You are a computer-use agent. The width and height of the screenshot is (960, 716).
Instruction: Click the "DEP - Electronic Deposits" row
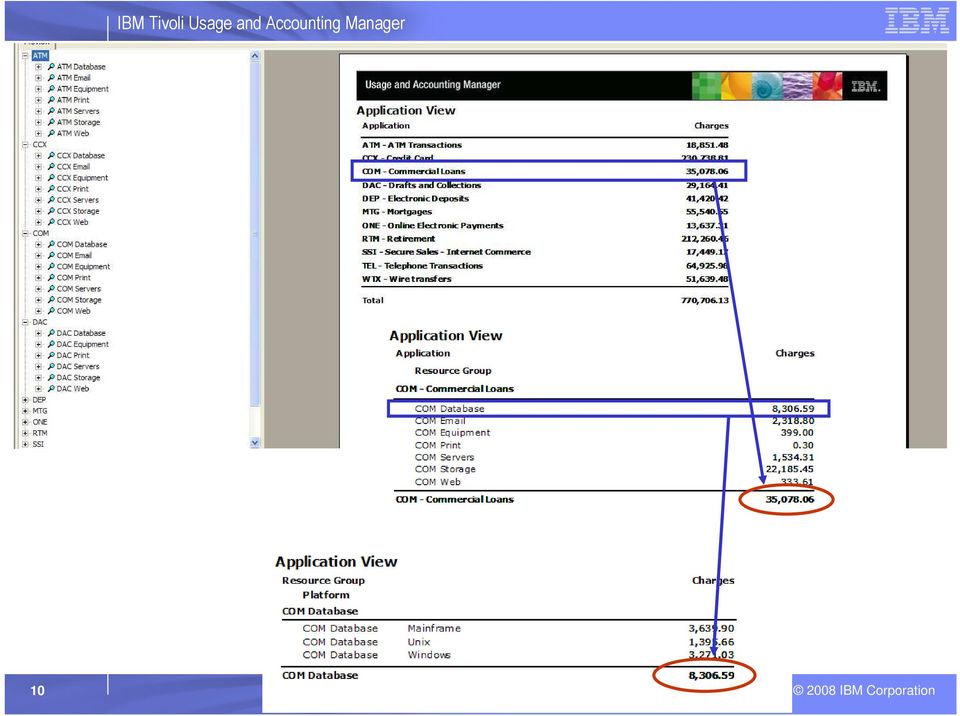[x=545, y=198]
